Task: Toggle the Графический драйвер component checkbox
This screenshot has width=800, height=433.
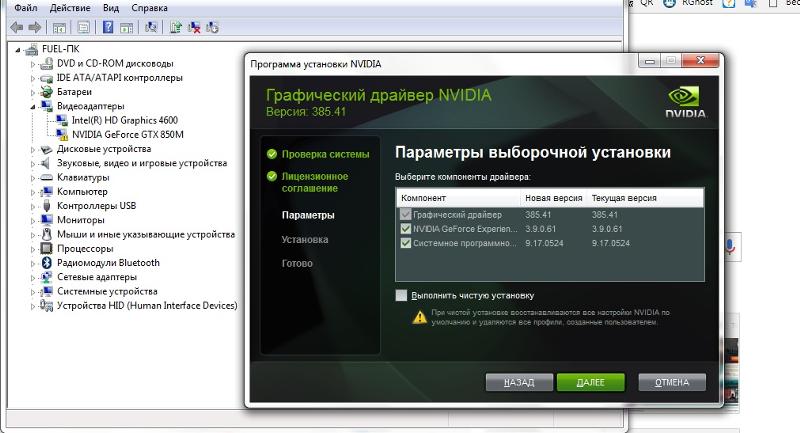Action: pos(406,215)
